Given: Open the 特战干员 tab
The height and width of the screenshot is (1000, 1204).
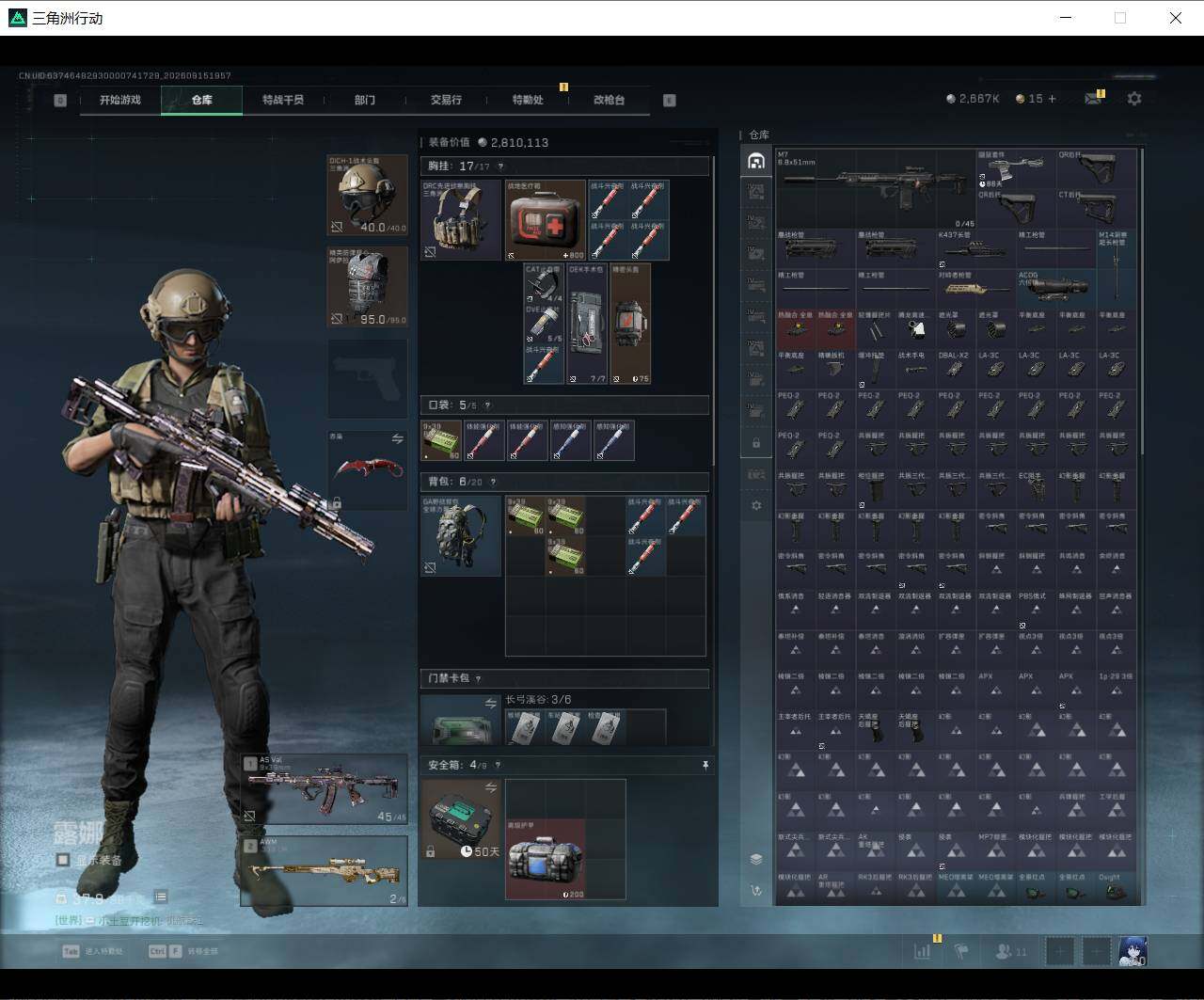Looking at the screenshot, I should click(283, 100).
